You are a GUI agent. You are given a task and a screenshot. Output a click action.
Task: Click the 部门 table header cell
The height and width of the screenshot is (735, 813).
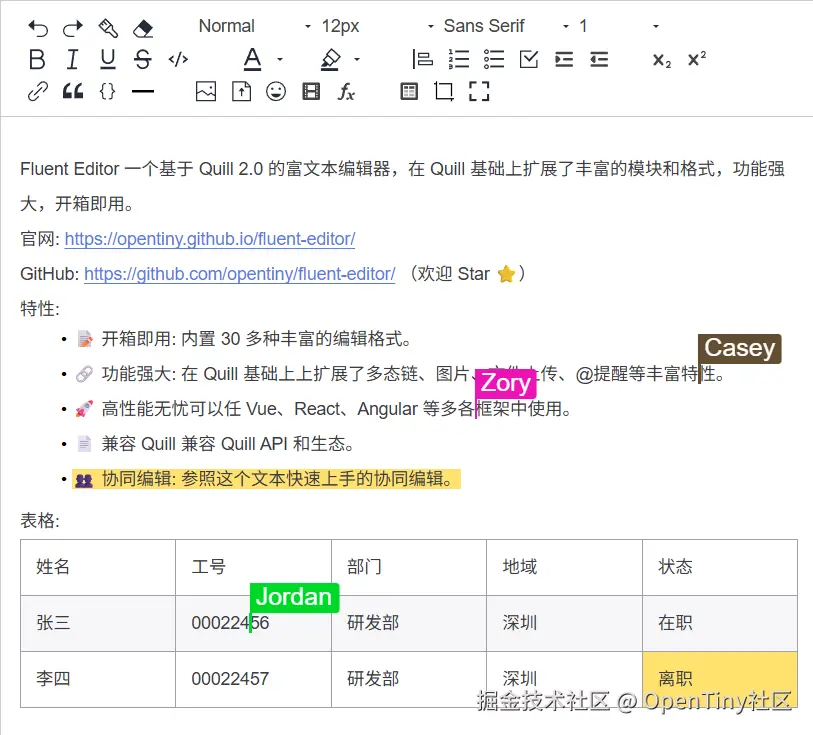409,567
